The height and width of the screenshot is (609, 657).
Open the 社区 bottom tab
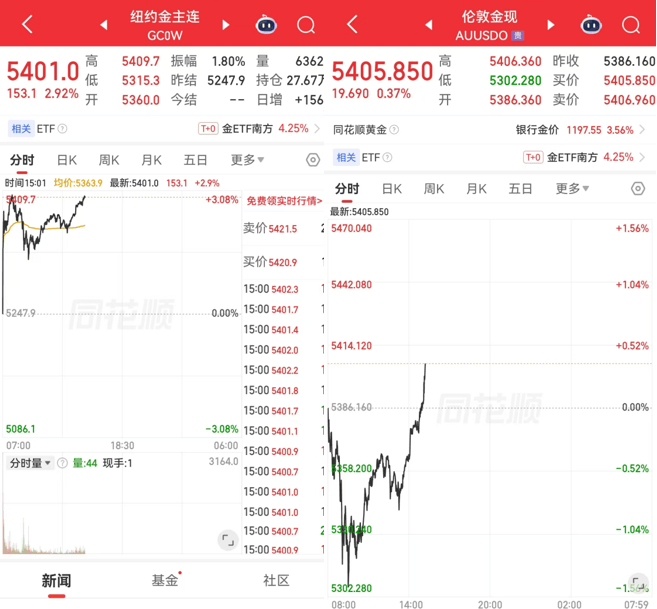point(276,580)
